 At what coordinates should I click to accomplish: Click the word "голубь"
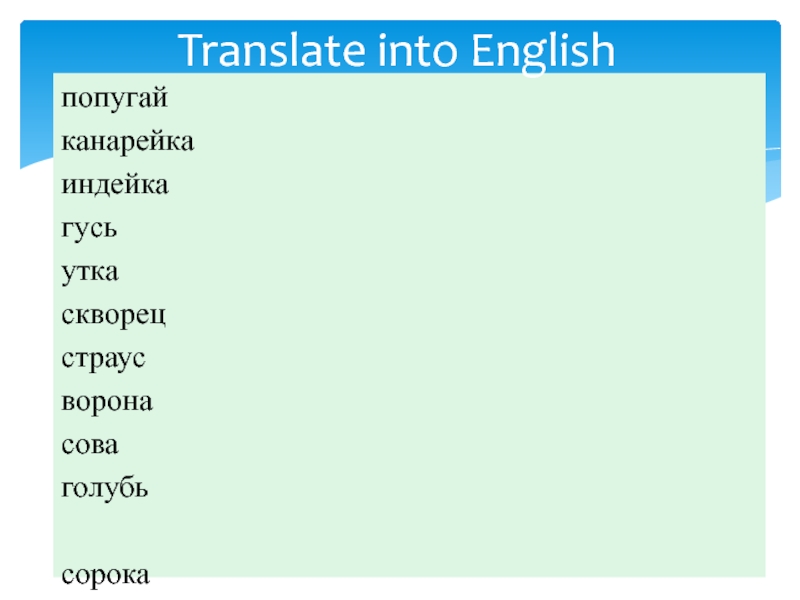coord(106,489)
